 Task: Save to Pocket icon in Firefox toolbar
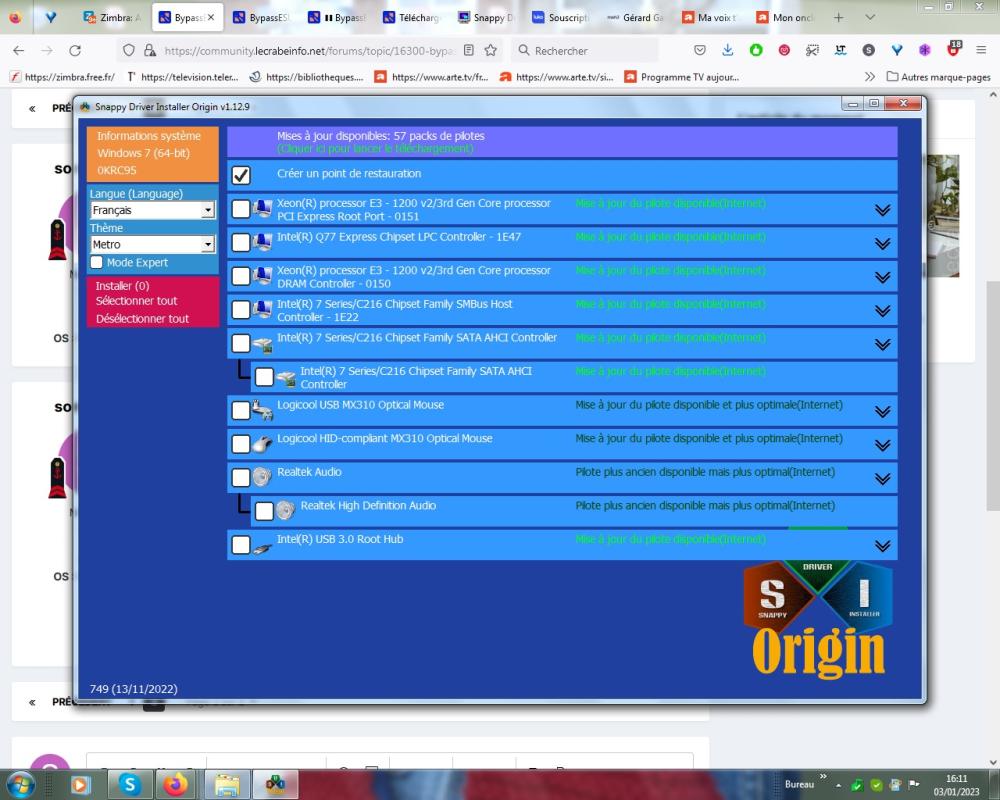click(700, 50)
